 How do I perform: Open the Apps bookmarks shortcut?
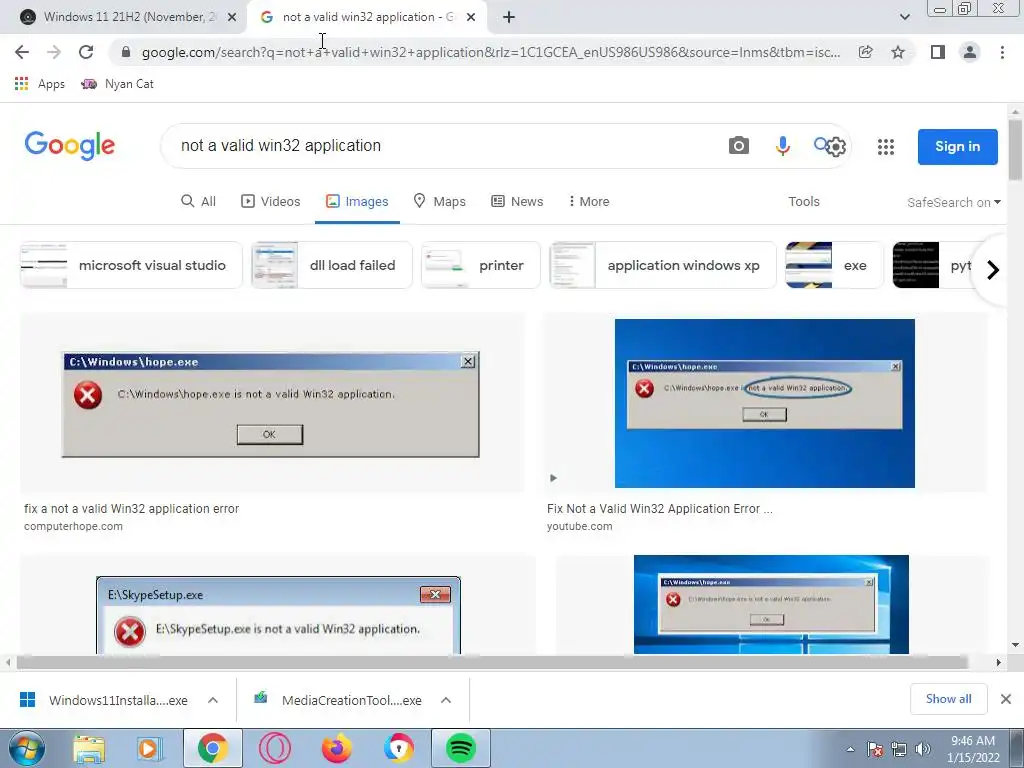pos(40,84)
